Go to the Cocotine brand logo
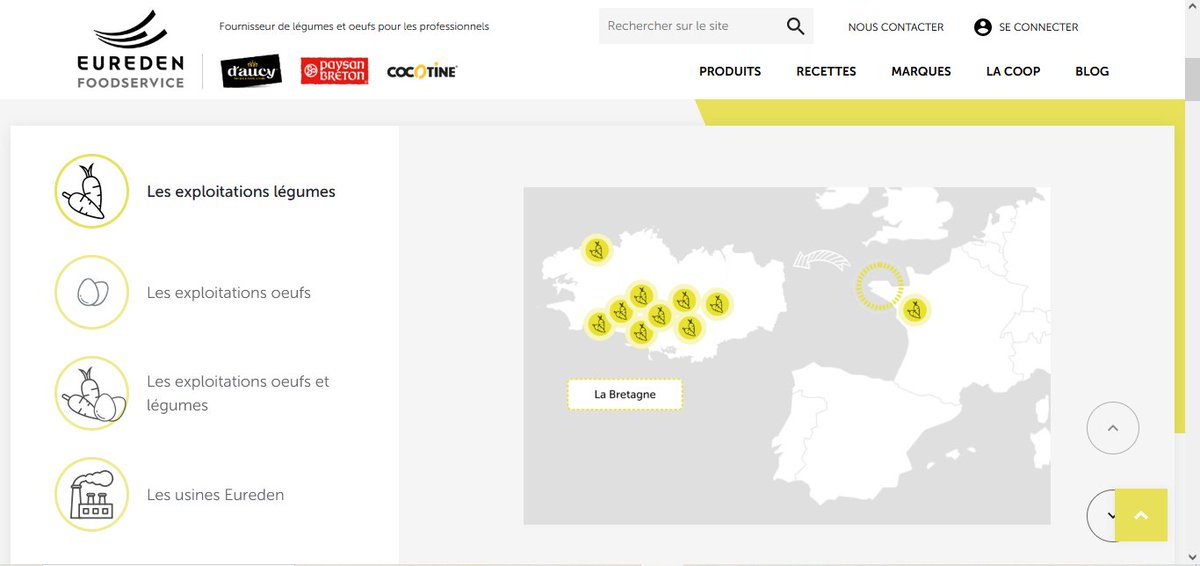This screenshot has width=1200, height=566. tap(422, 71)
